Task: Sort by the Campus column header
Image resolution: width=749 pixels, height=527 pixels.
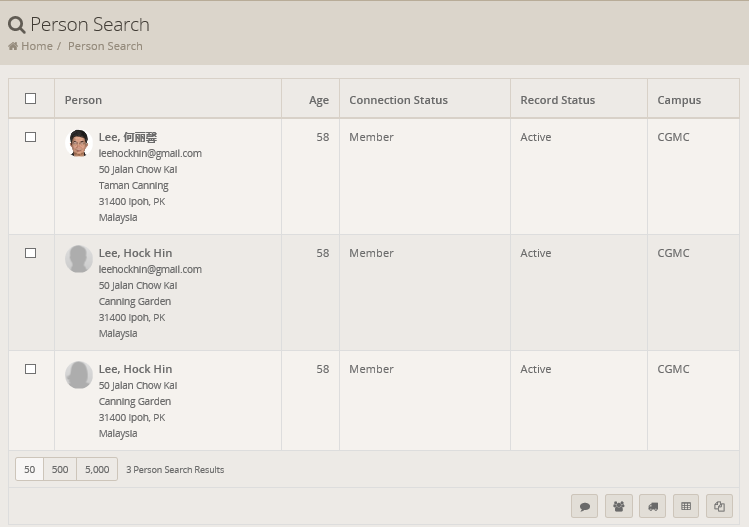Action: pyautogui.click(x=679, y=100)
